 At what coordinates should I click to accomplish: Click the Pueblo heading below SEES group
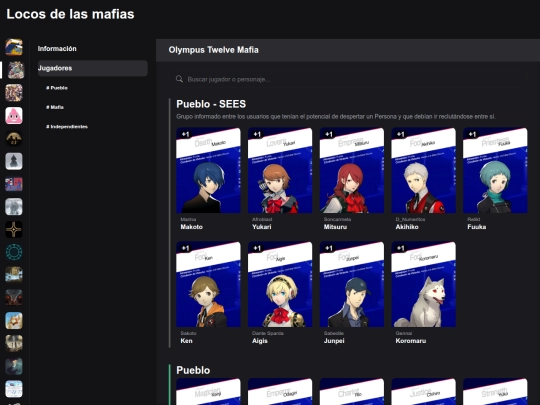[x=193, y=370]
